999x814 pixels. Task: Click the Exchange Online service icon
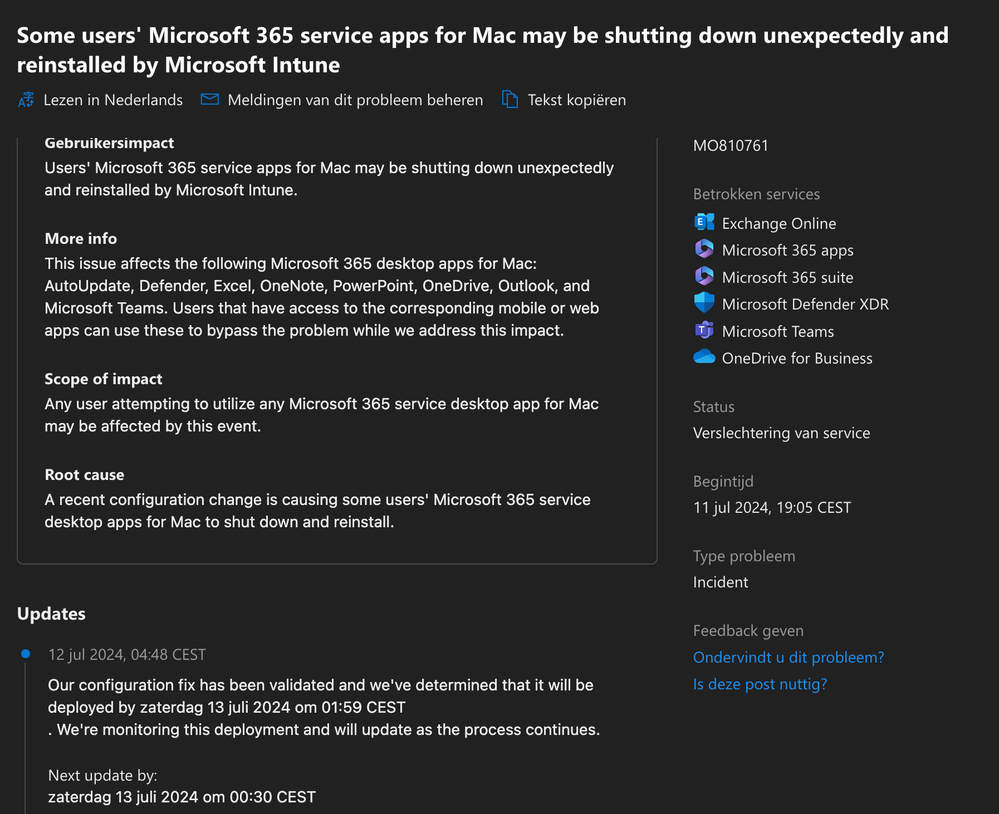point(704,222)
